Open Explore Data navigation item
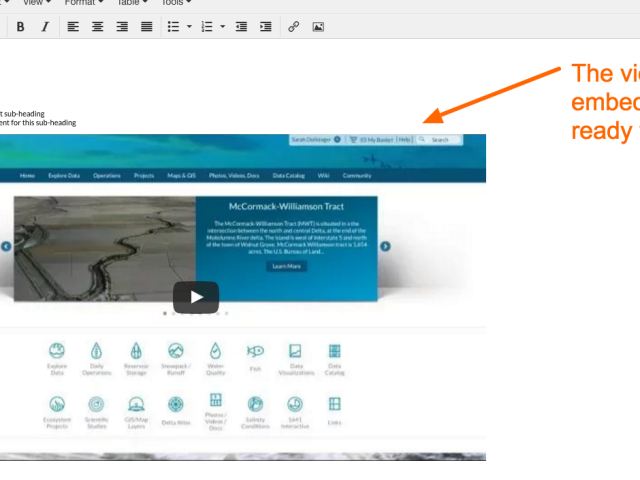 [x=64, y=176]
